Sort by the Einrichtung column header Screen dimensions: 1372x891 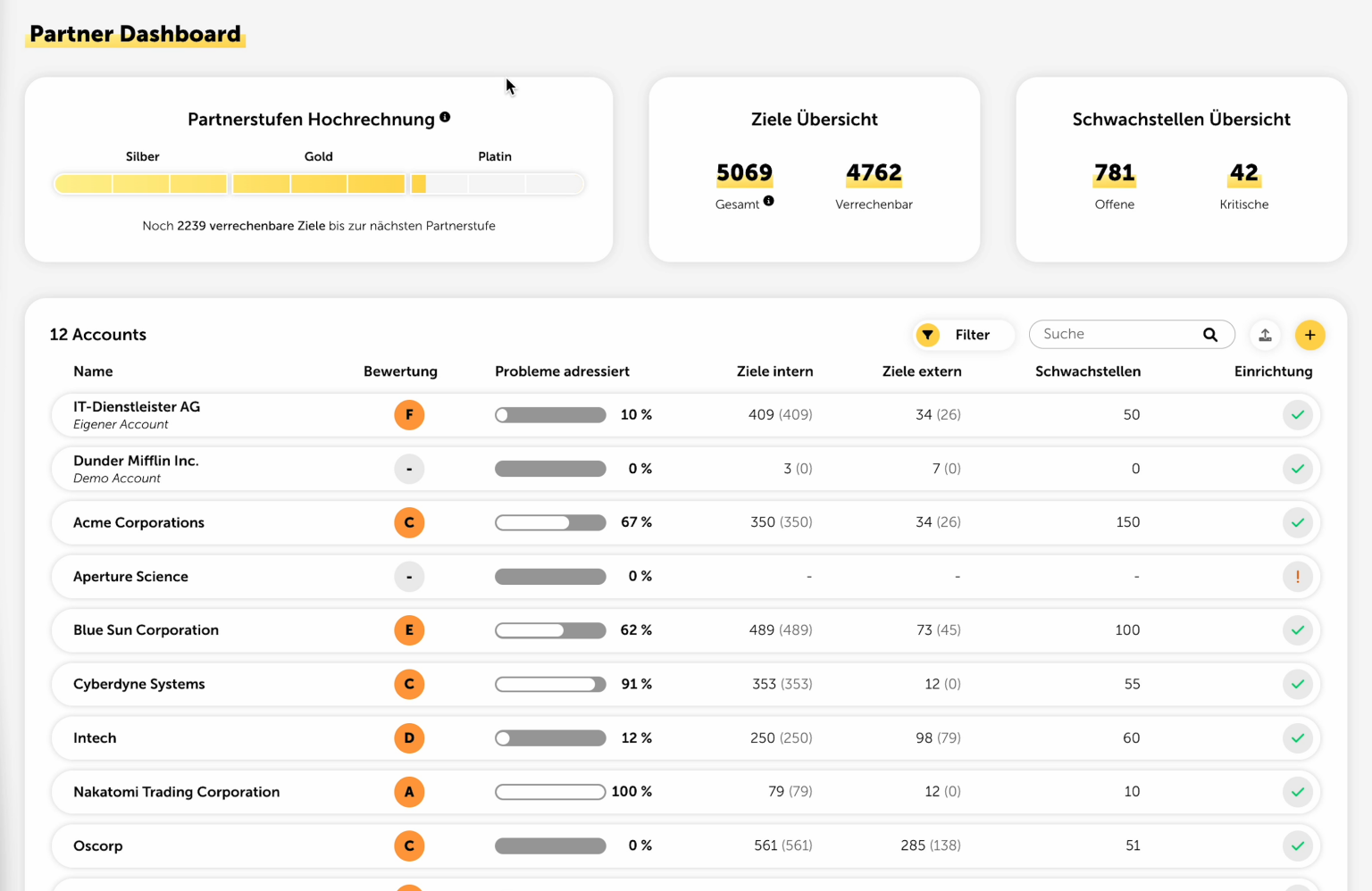click(x=1273, y=371)
